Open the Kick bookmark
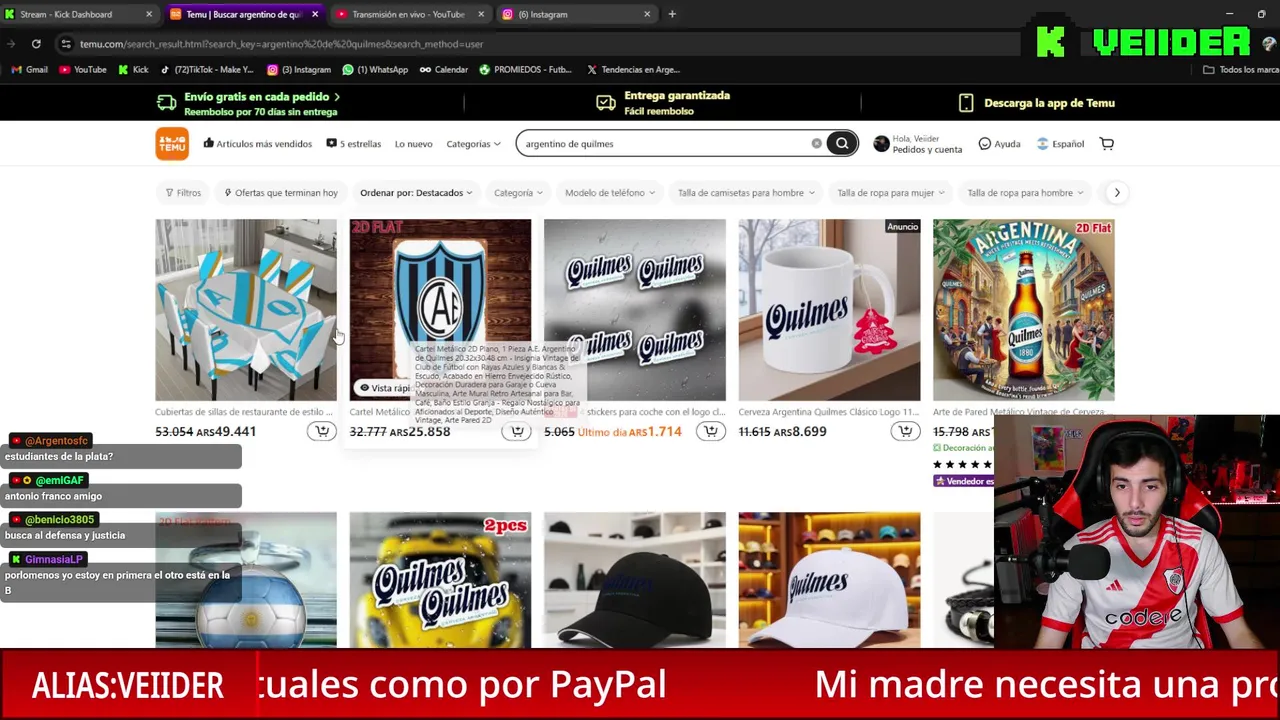 [133, 70]
